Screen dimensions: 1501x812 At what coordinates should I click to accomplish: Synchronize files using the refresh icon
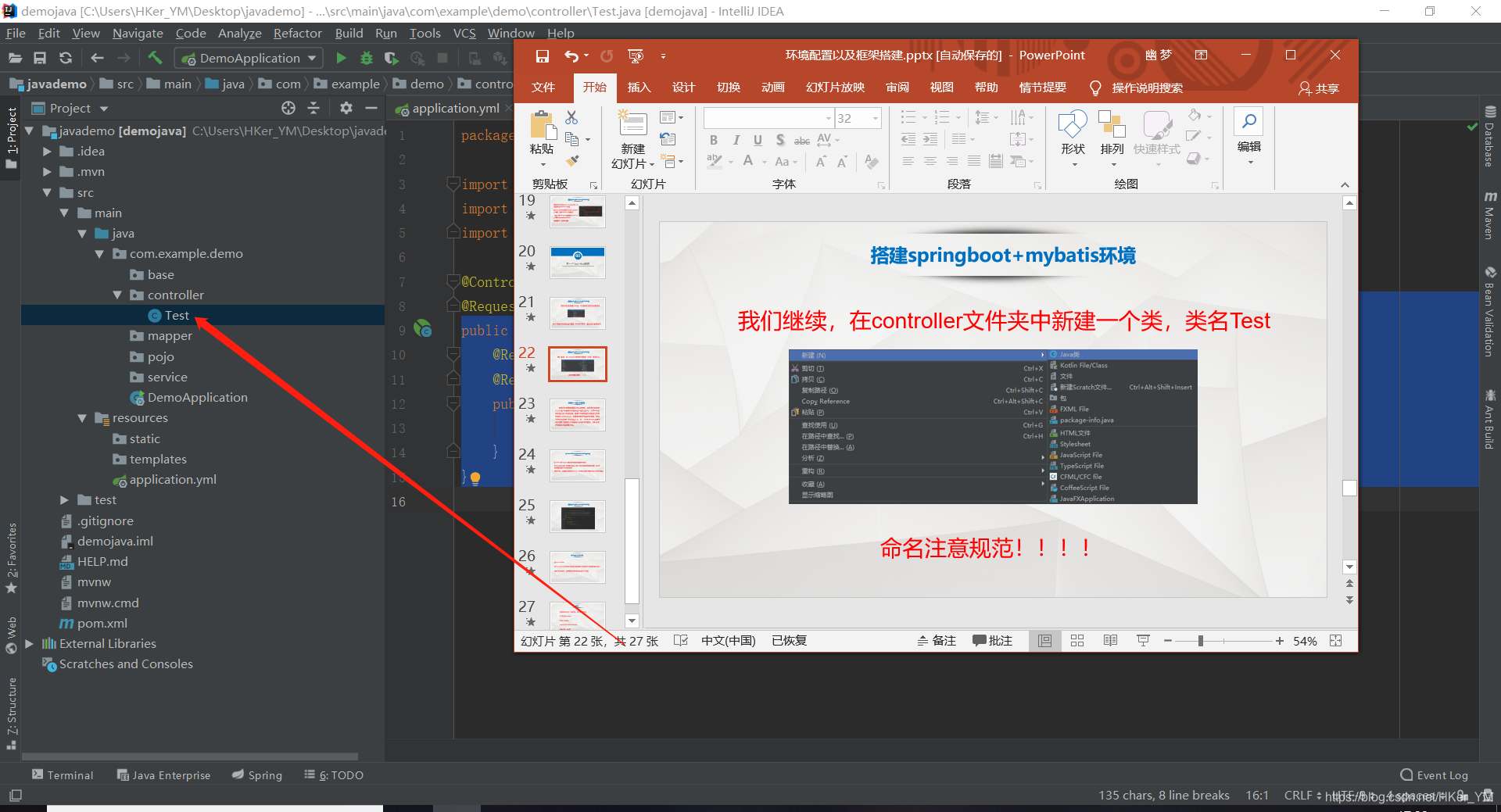pyautogui.click(x=66, y=58)
